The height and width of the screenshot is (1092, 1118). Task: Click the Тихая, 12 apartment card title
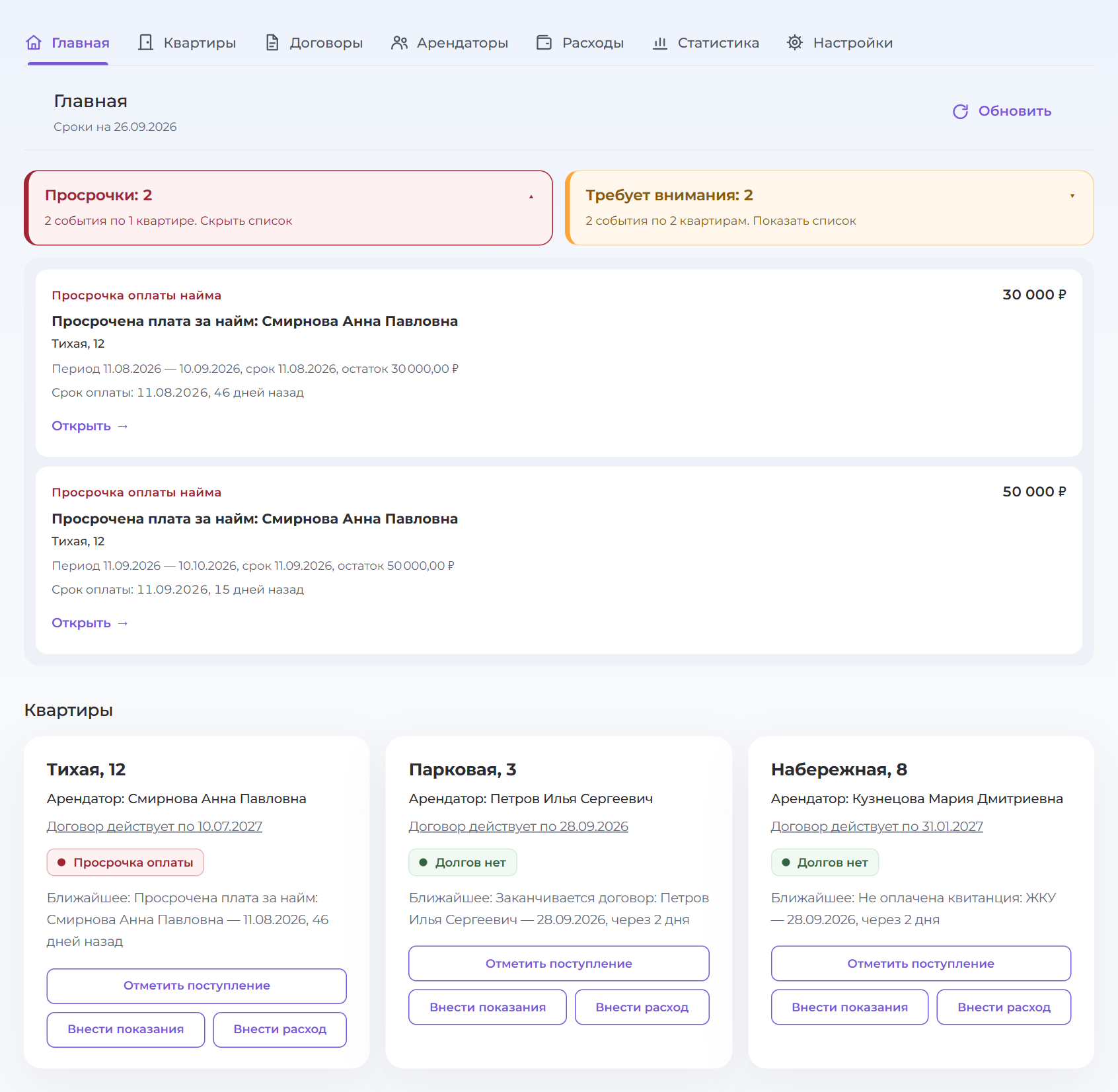[86, 770]
